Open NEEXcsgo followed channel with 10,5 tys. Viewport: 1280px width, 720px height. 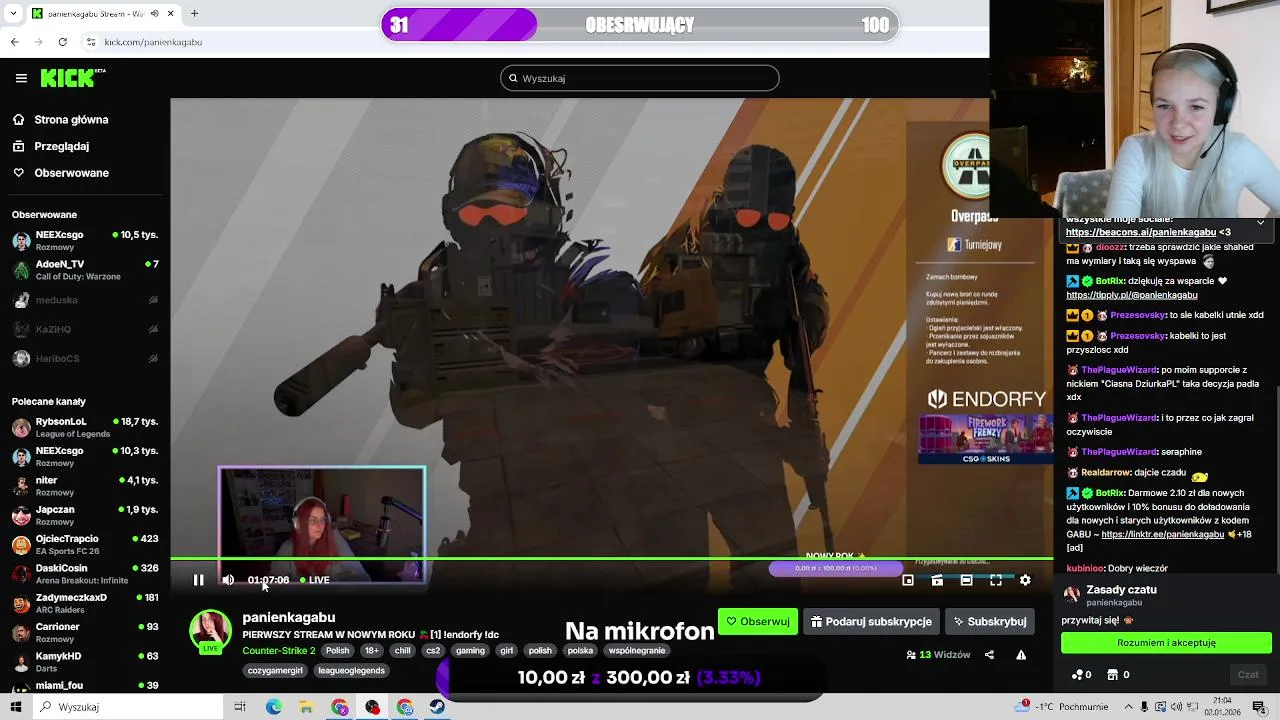tap(85, 241)
